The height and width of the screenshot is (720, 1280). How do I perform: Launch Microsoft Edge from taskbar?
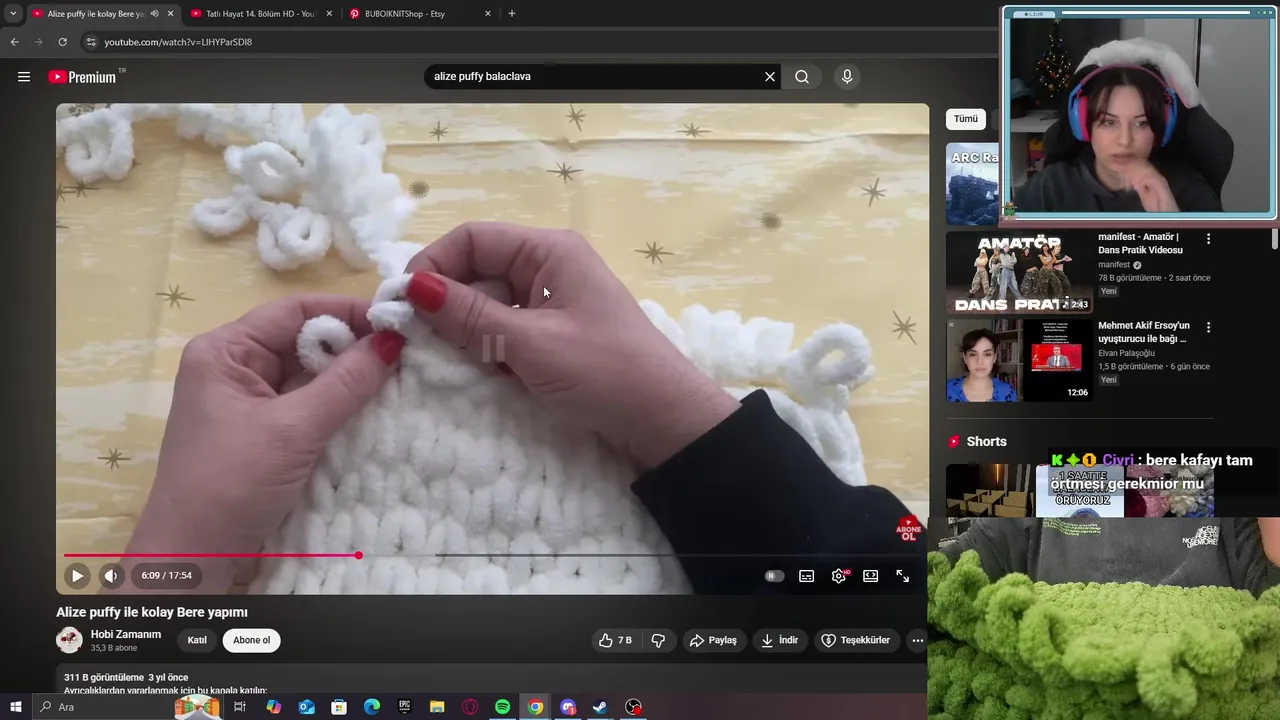(372, 707)
